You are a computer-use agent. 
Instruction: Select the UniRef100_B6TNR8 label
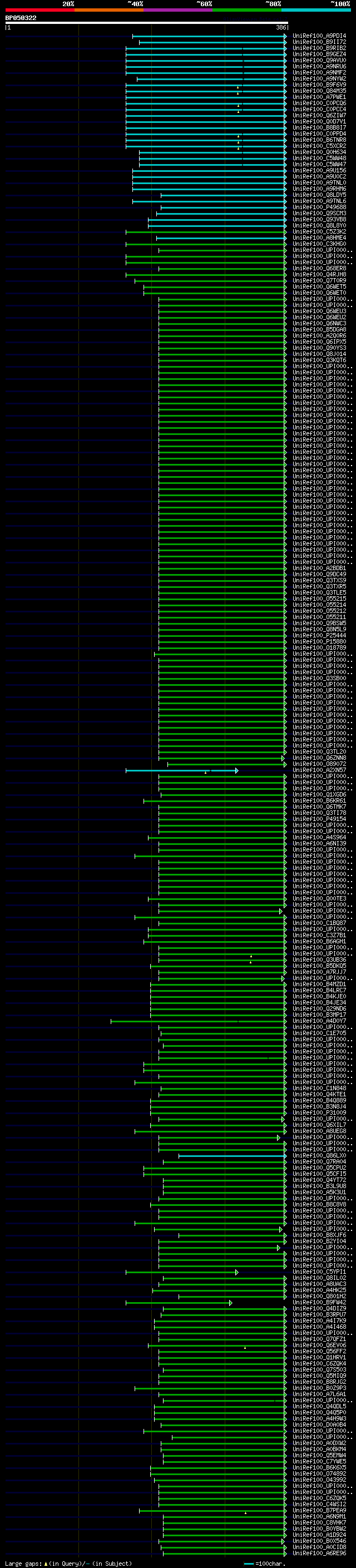tap(319, 140)
